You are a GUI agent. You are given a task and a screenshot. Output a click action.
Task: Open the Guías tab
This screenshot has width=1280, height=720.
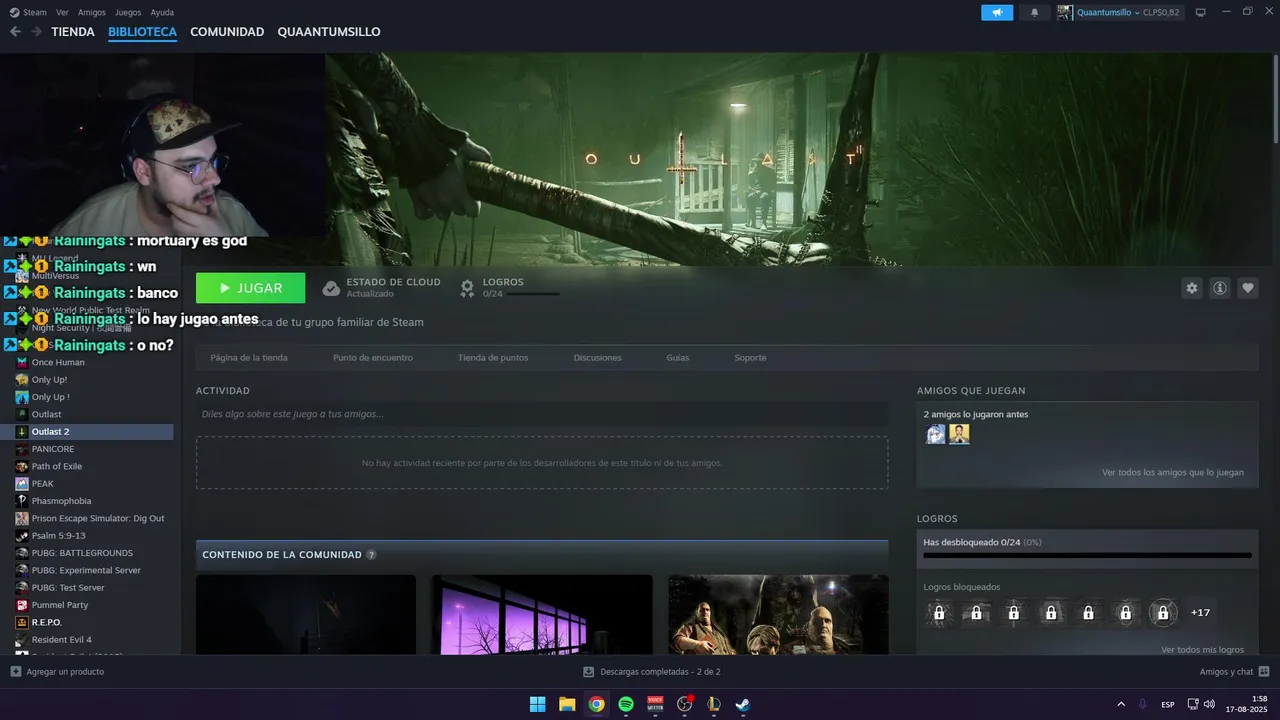pyautogui.click(x=678, y=358)
